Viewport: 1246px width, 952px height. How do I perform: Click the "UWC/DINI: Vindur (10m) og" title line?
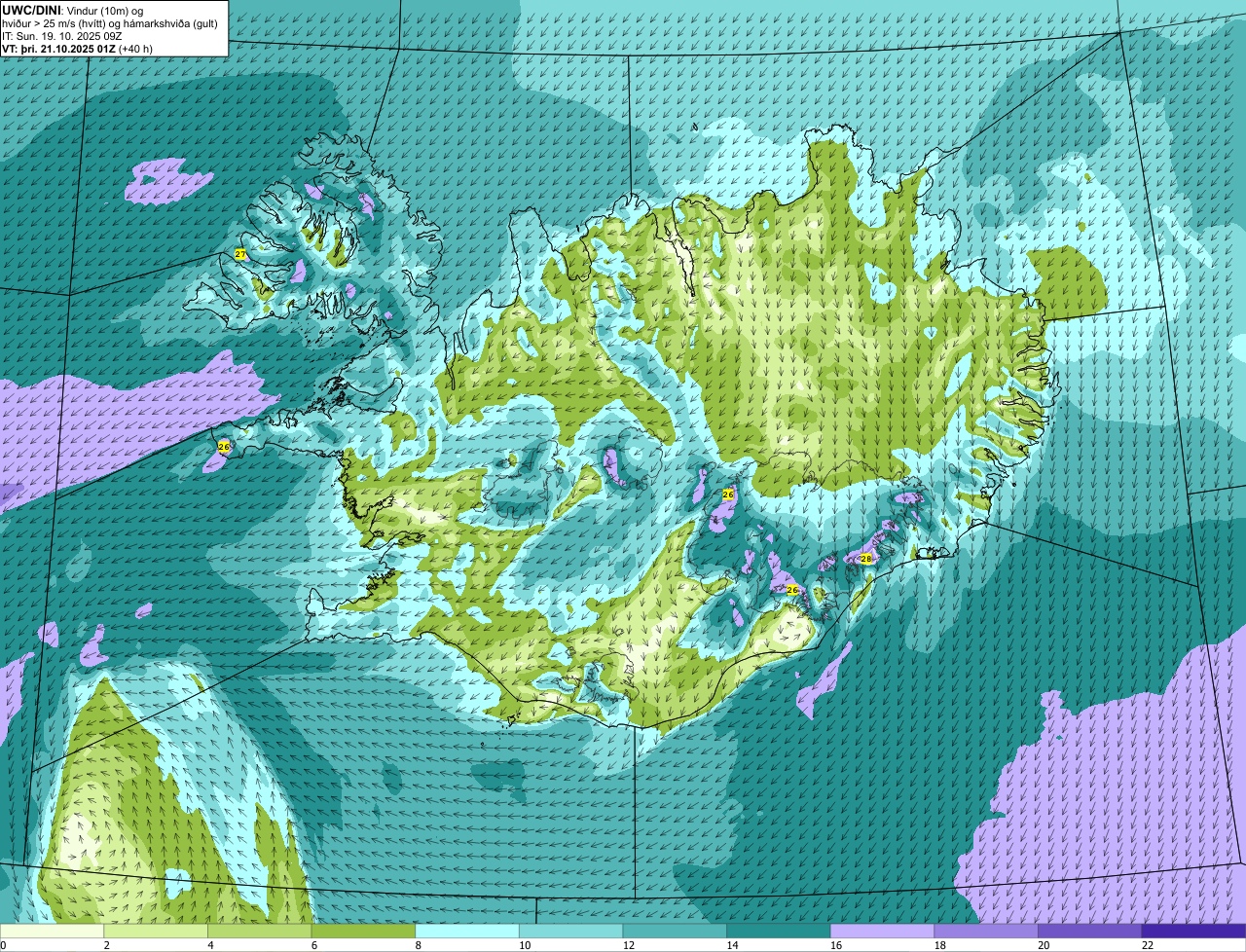(x=73, y=10)
